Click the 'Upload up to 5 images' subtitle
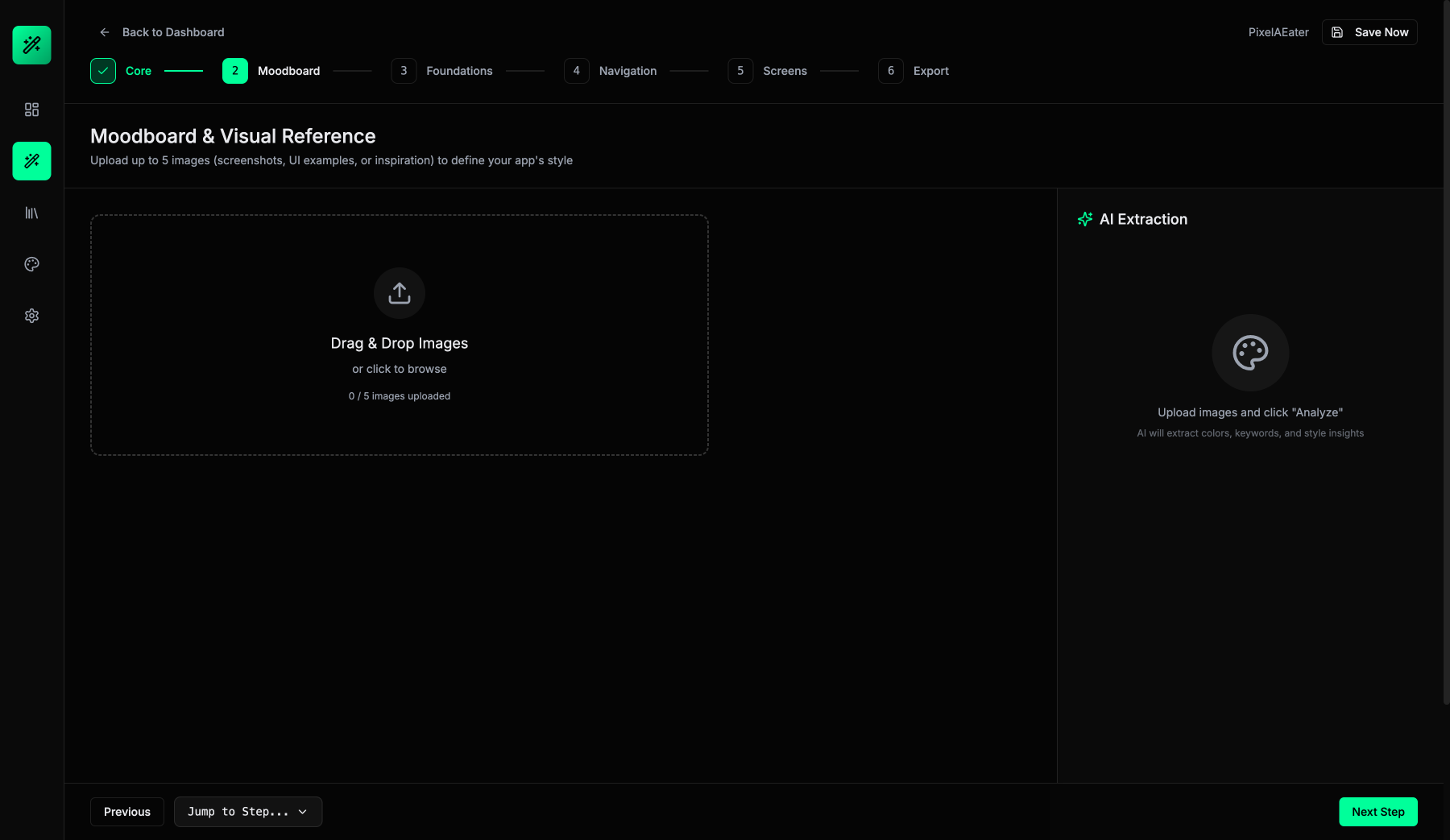 331,160
